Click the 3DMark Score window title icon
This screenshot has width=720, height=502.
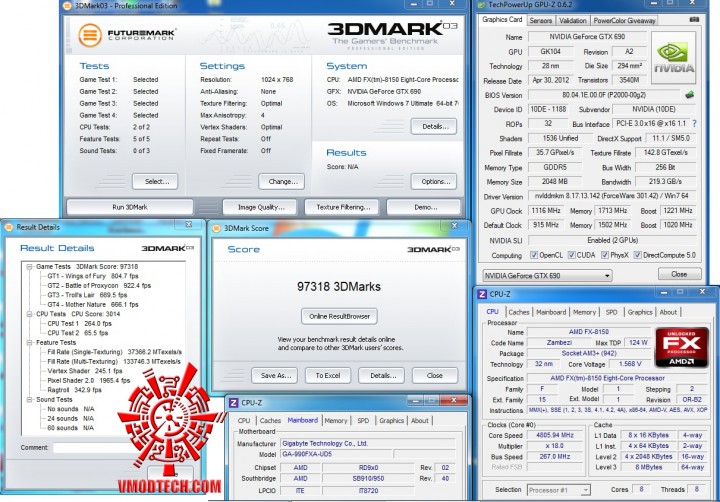coord(216,228)
